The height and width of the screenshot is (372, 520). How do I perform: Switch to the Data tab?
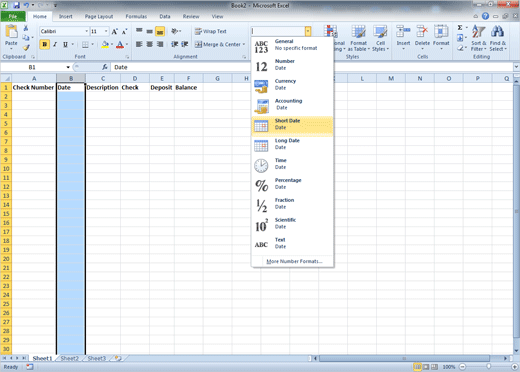pos(165,16)
